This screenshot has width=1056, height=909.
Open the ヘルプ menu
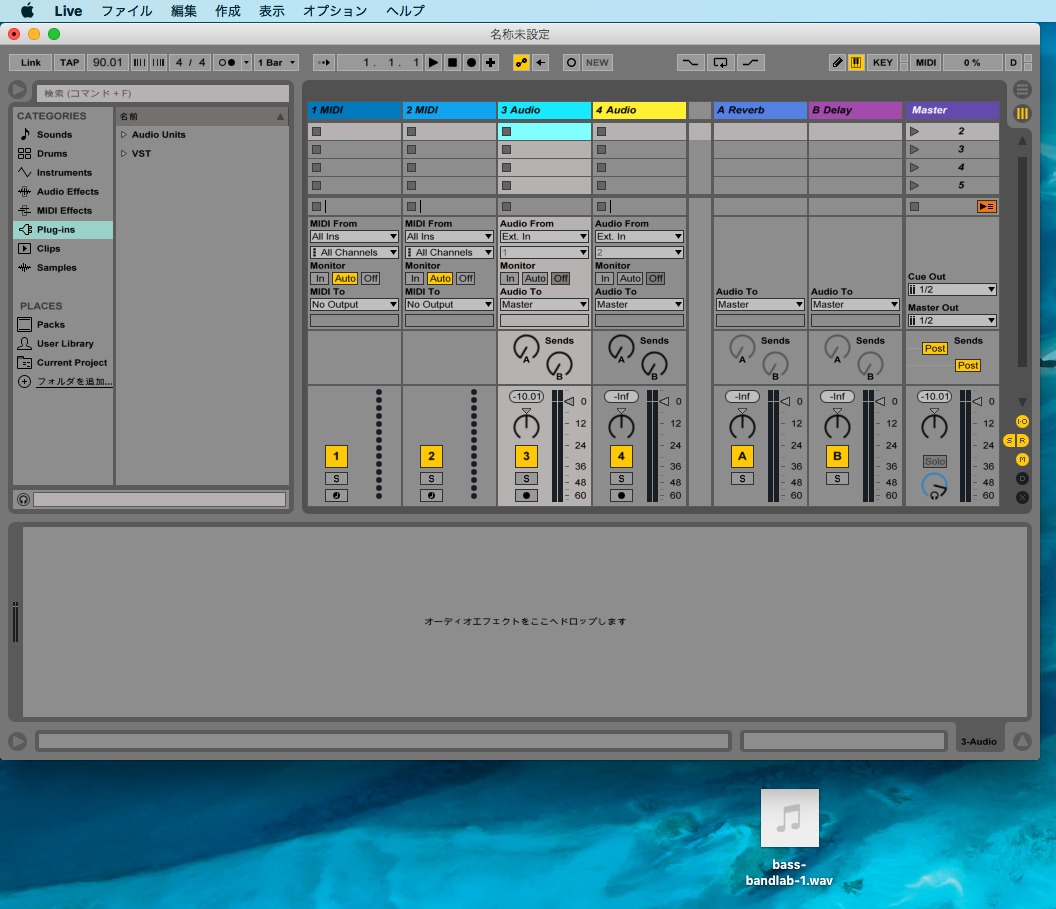[x=405, y=11]
